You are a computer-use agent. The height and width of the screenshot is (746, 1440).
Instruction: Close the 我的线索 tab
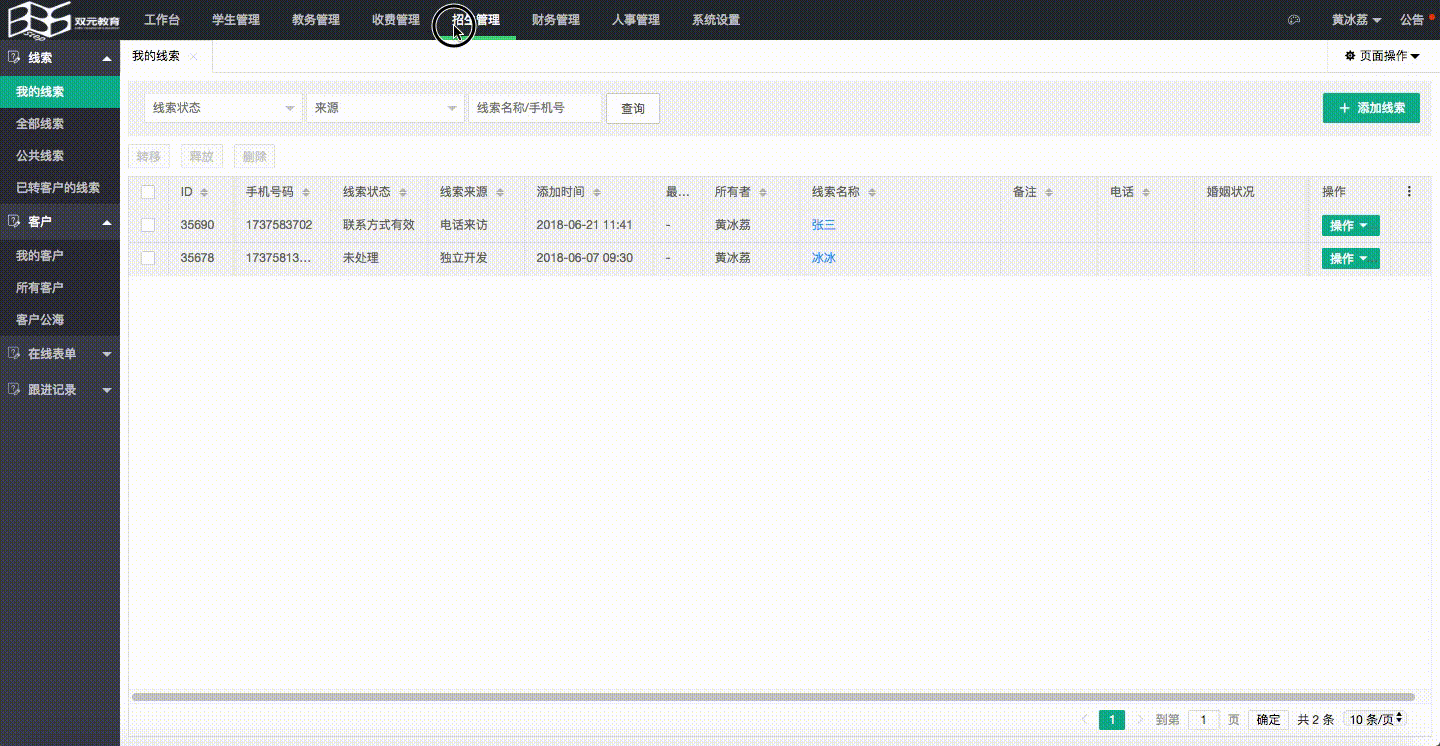point(194,57)
